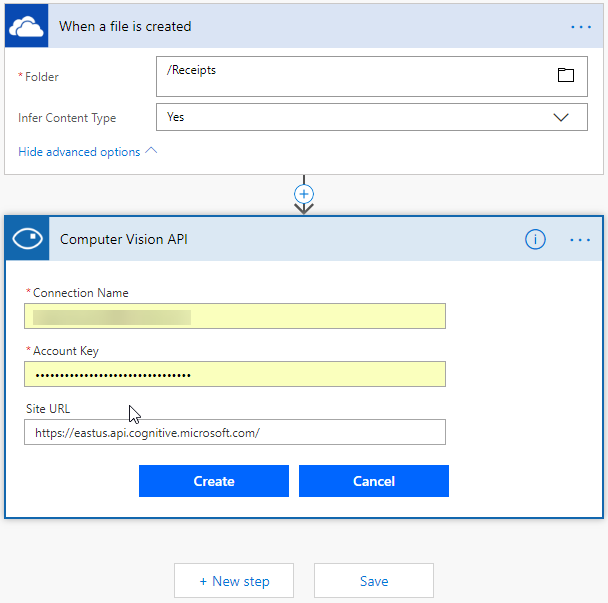Save the flow with Save button
This screenshot has height=603, width=608.
point(374,581)
